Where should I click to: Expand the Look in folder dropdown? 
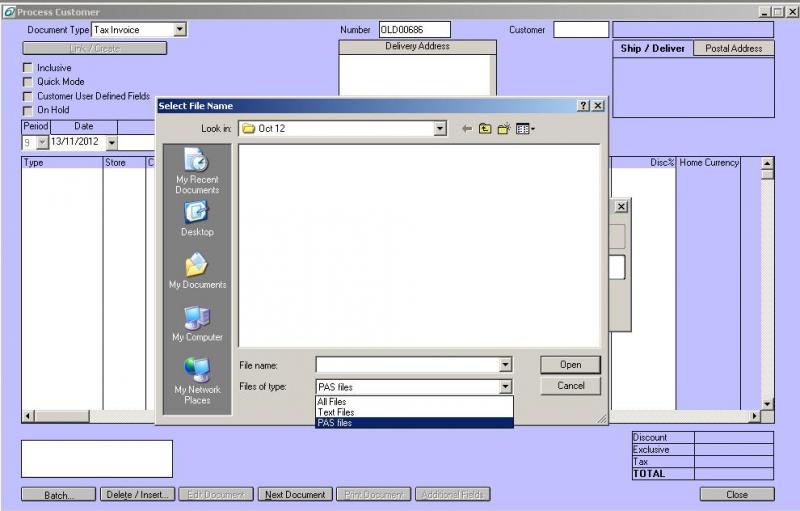coord(440,129)
